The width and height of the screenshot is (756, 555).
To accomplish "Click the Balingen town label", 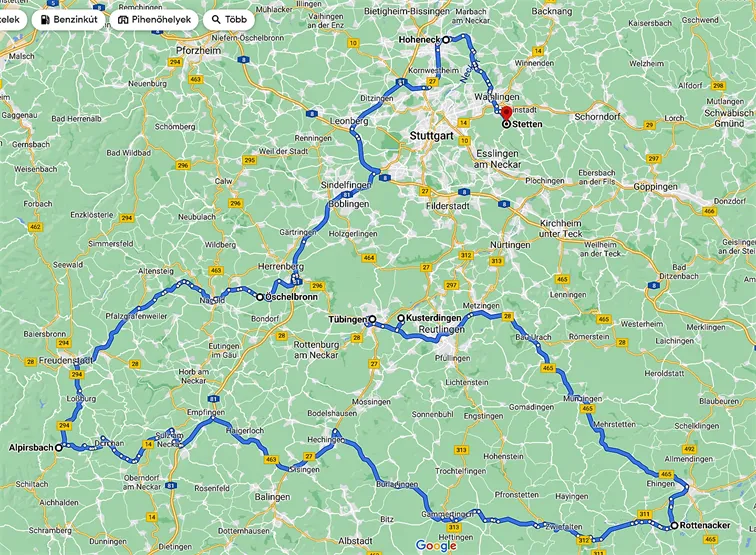I will 272,497.
